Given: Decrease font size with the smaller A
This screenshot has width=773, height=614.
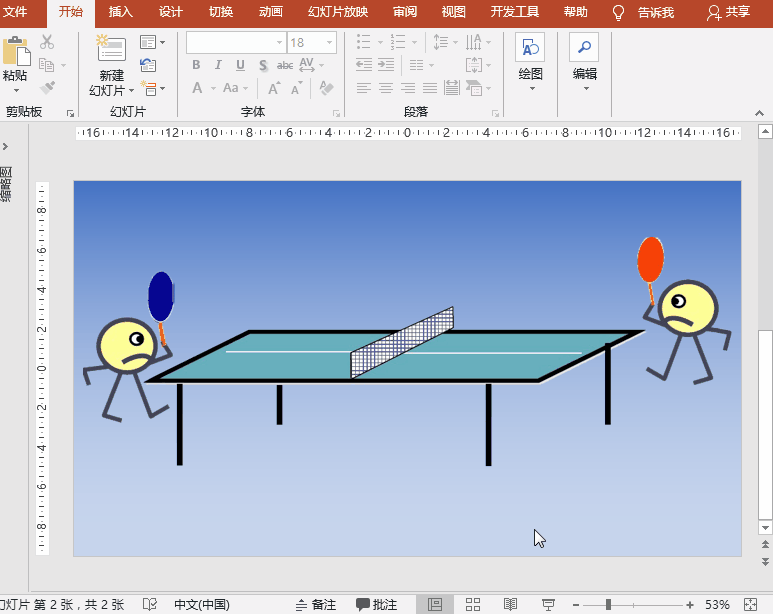Looking at the screenshot, I should 296,89.
